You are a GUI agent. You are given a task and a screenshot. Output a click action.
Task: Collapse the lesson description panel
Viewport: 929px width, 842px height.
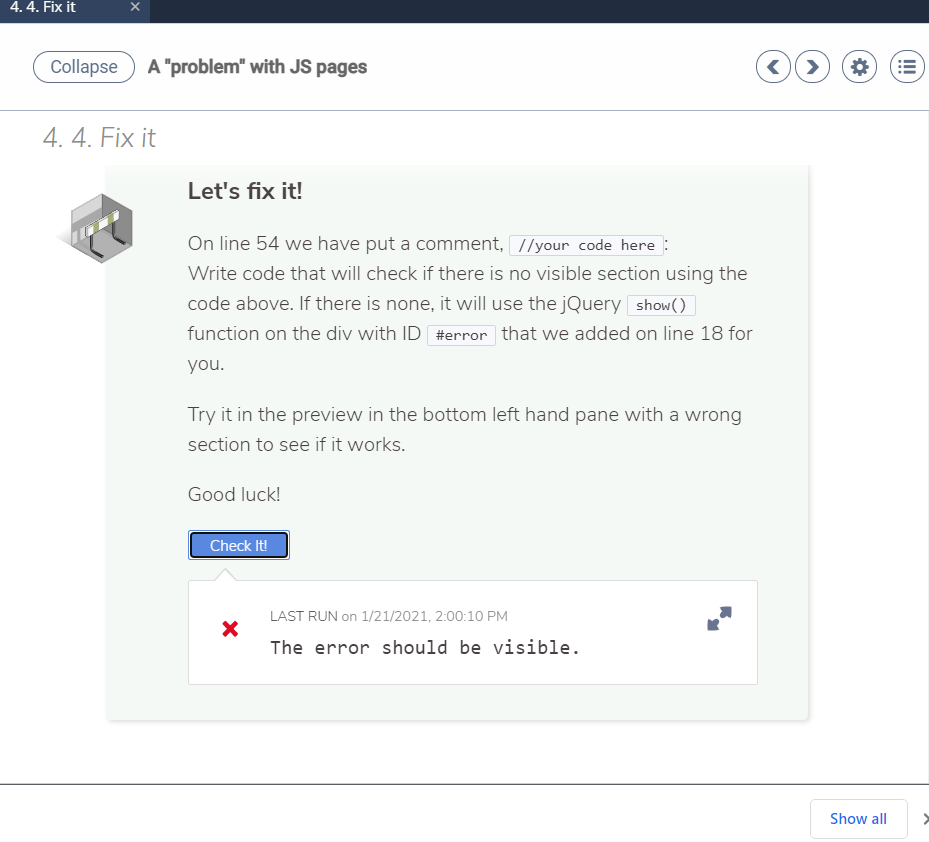point(83,67)
